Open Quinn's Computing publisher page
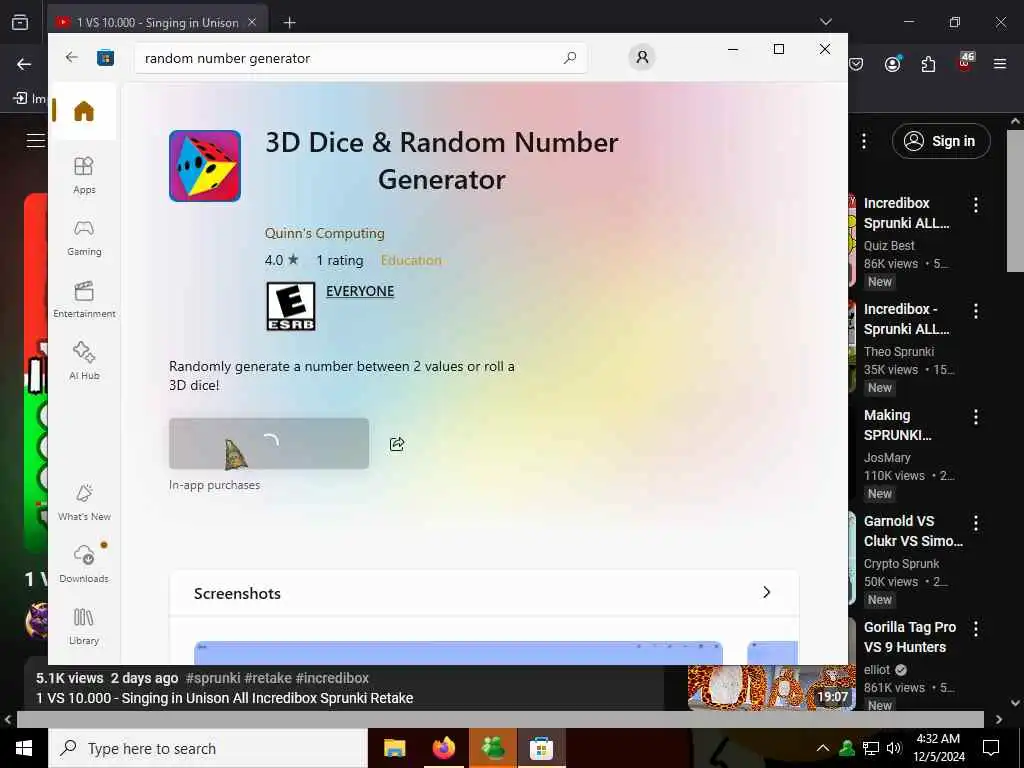 [x=325, y=233]
